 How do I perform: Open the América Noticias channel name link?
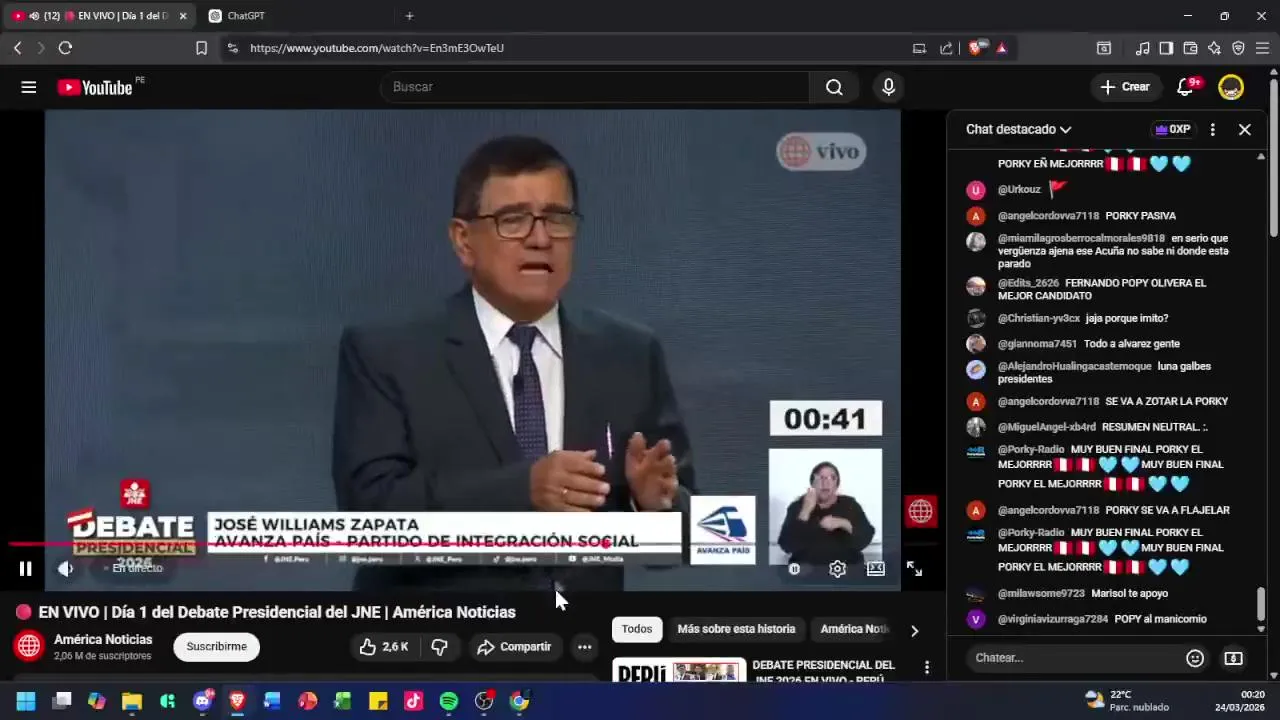tap(103, 640)
